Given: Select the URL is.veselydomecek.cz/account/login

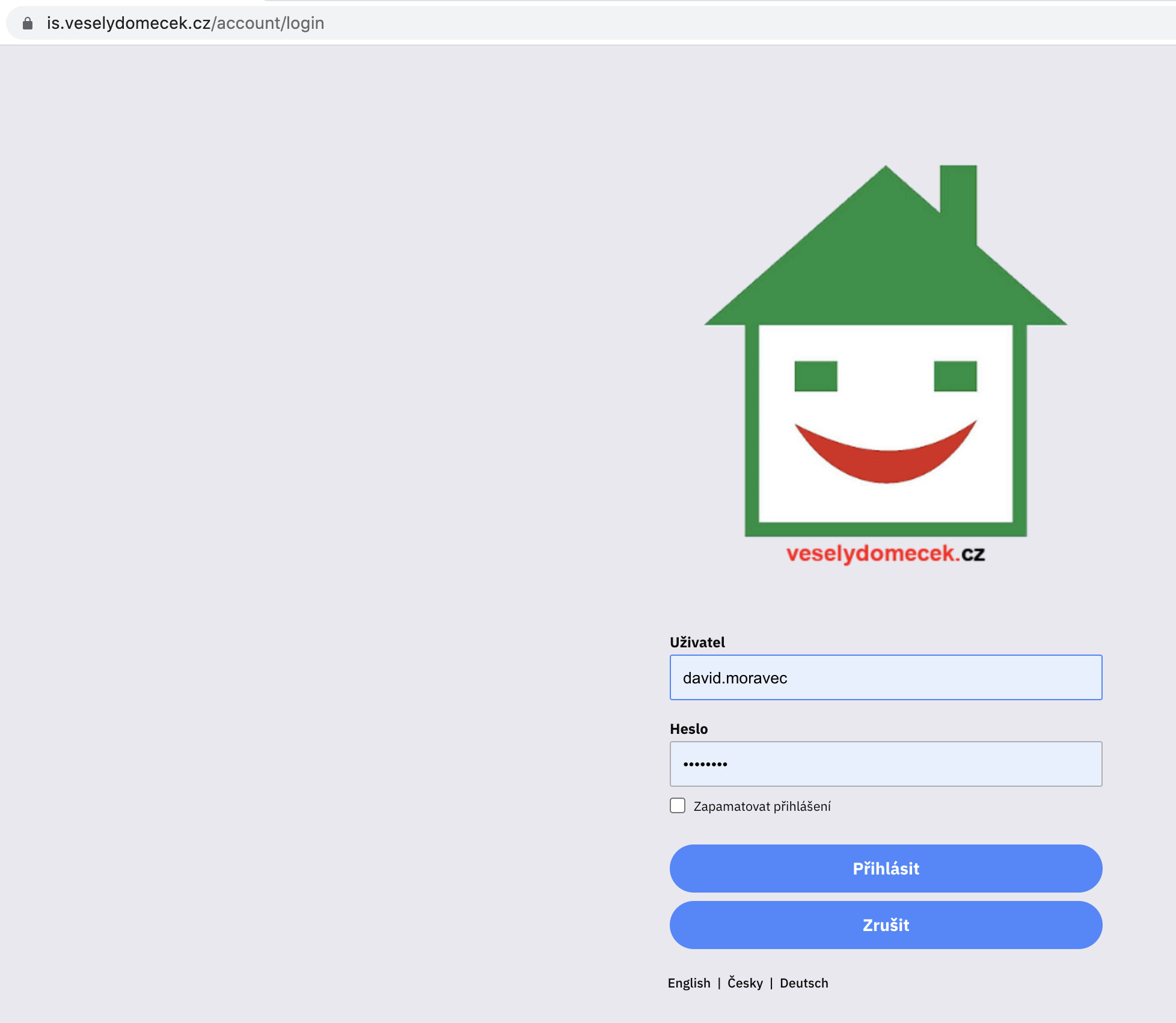Looking at the screenshot, I should pyautogui.click(x=185, y=23).
